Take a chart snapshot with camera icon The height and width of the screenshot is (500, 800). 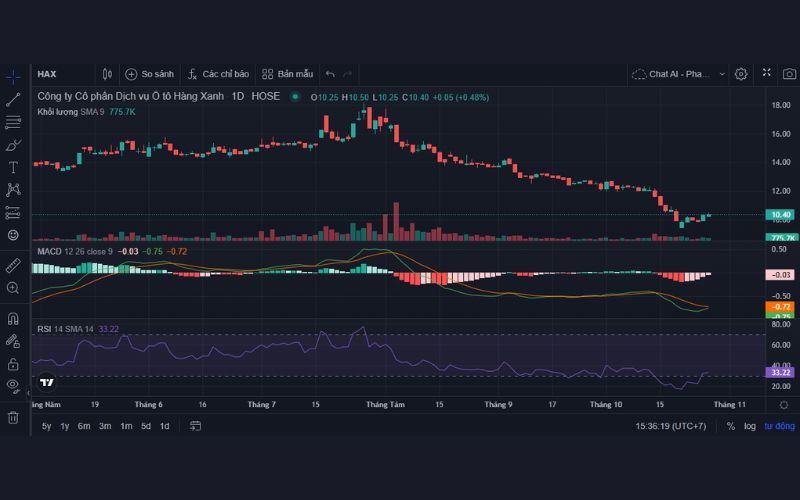pos(789,74)
